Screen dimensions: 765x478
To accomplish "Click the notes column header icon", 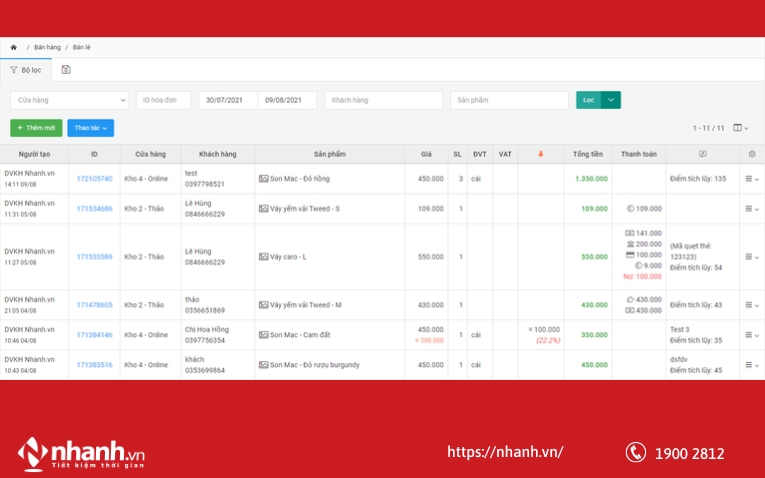I will 702,154.
